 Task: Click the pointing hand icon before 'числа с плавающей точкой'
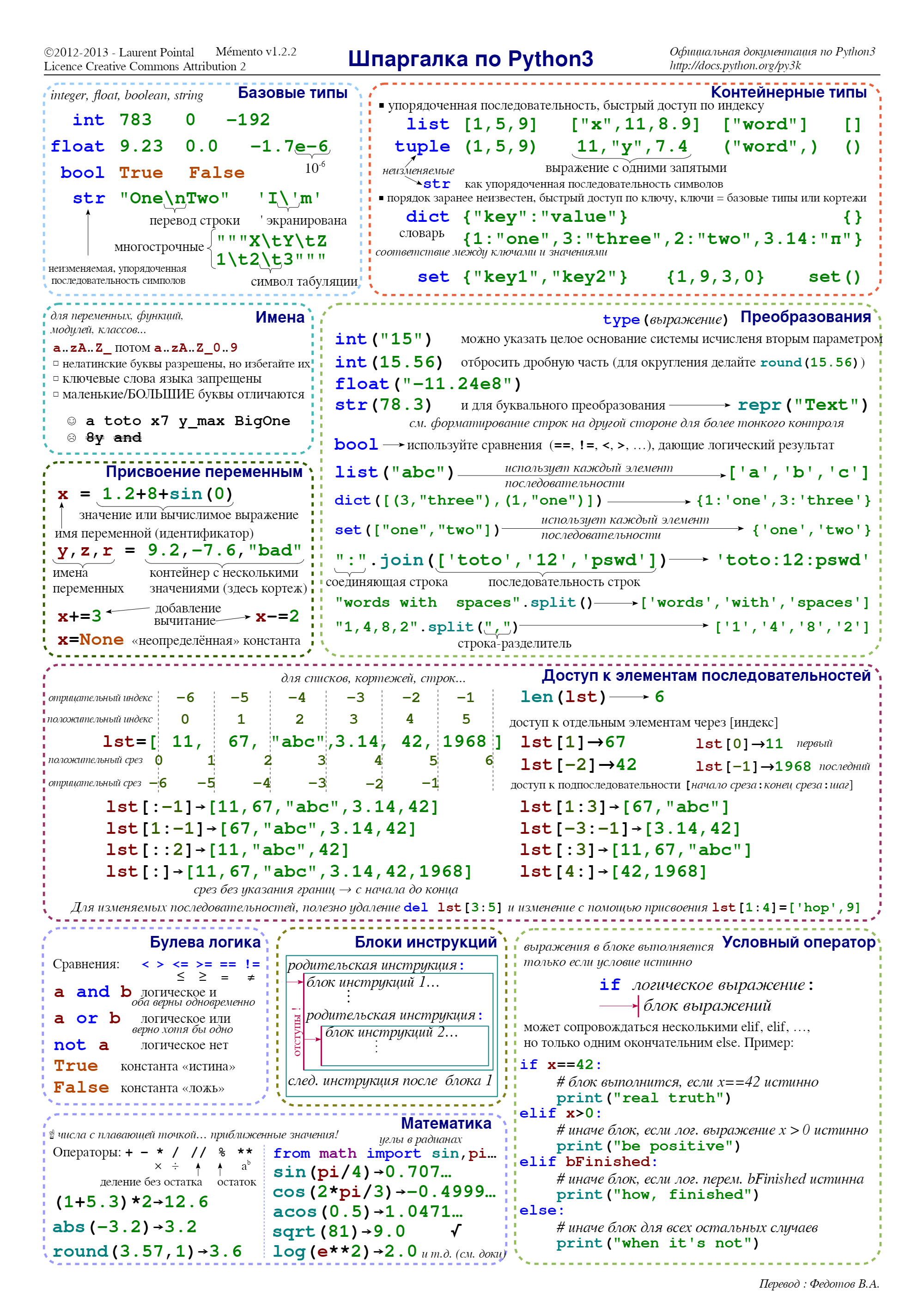(x=52, y=1135)
